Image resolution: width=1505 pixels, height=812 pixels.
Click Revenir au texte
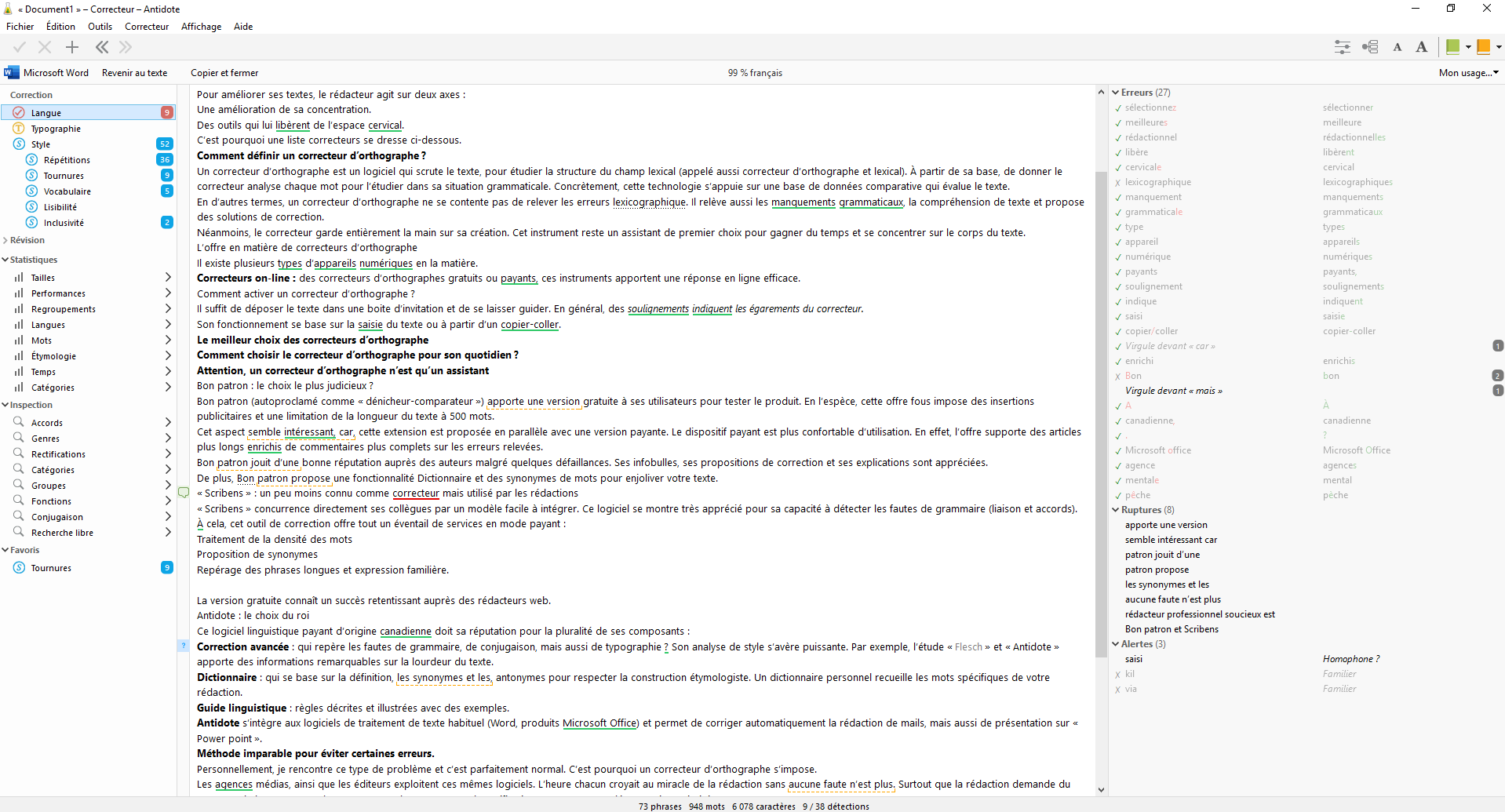pyautogui.click(x=134, y=72)
